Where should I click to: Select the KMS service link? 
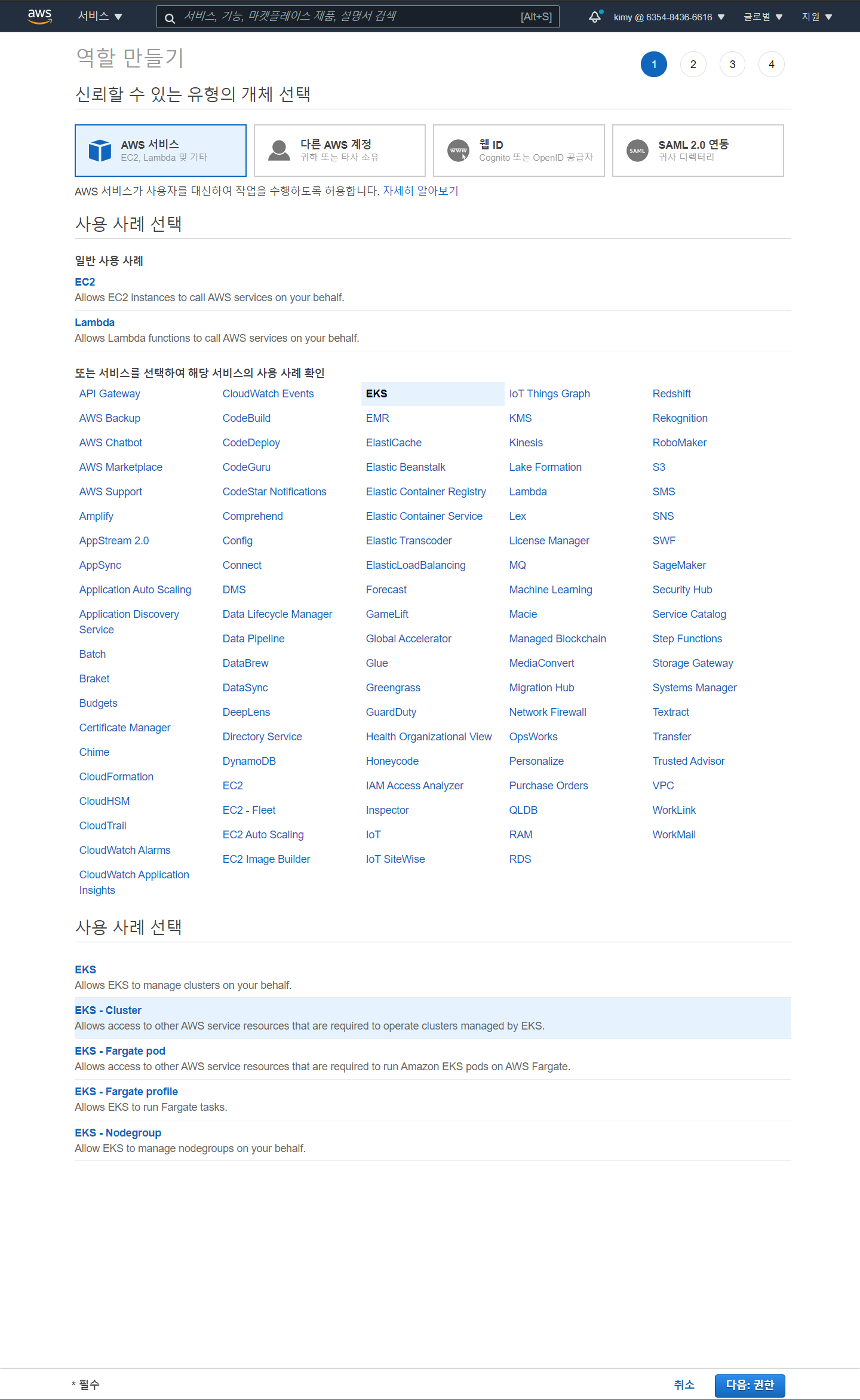521,418
